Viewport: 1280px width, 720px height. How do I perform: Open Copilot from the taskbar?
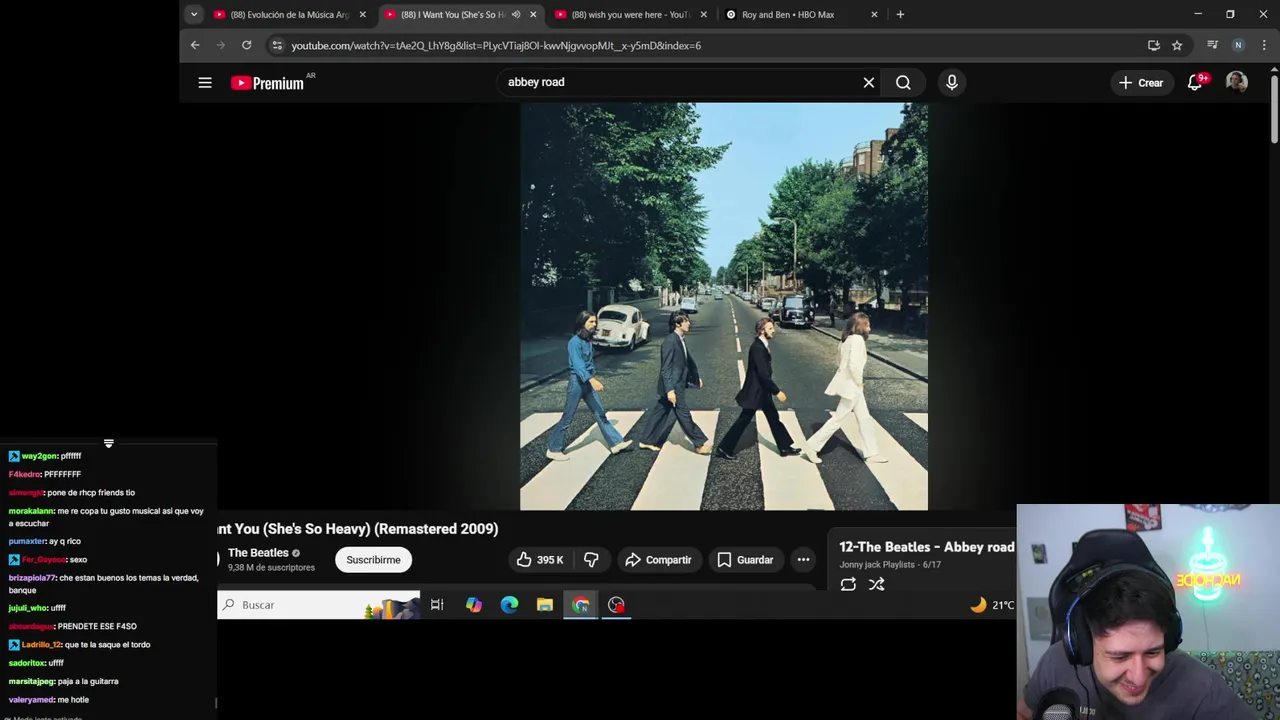click(x=474, y=605)
